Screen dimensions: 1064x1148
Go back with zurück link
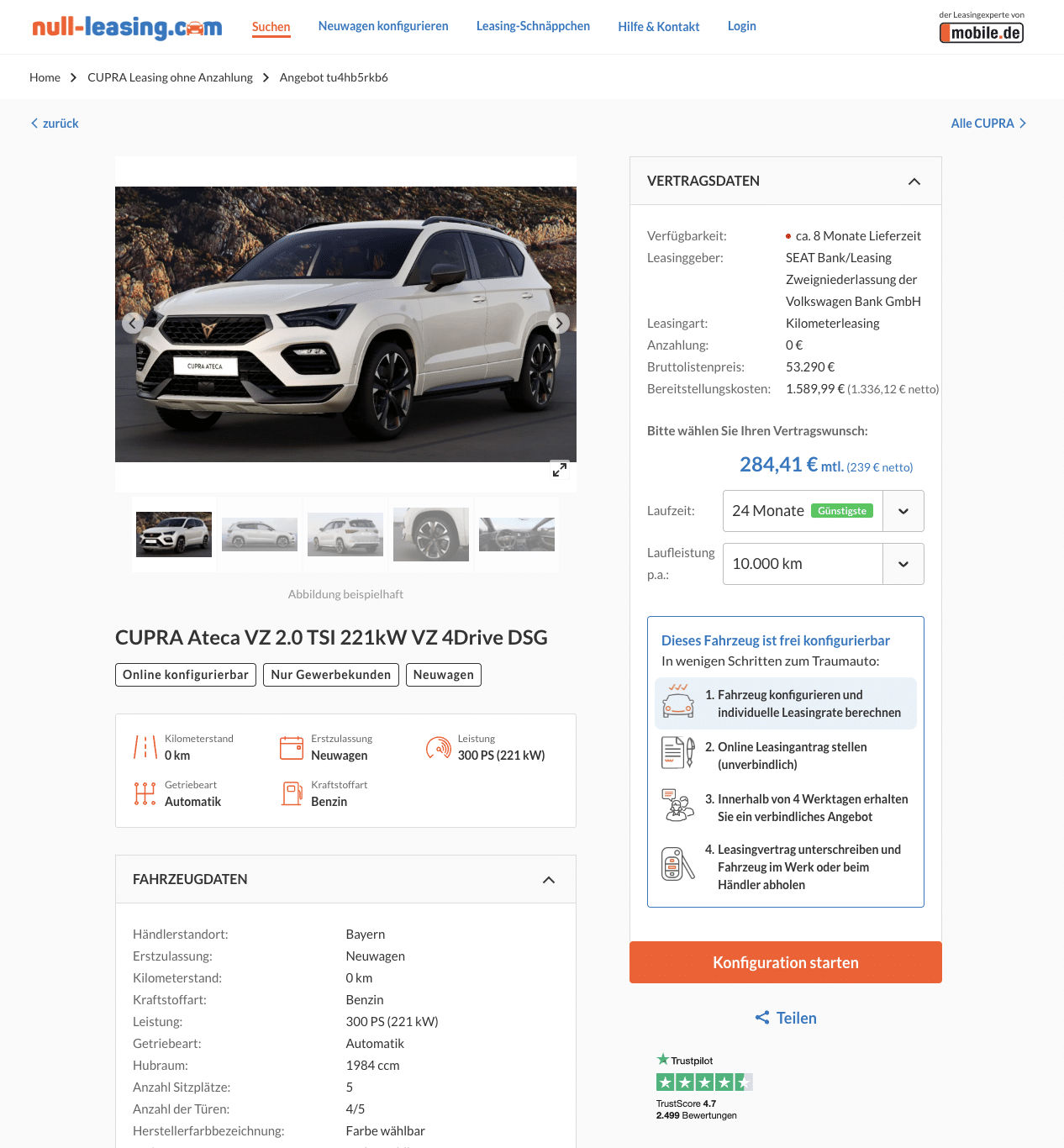tap(55, 124)
